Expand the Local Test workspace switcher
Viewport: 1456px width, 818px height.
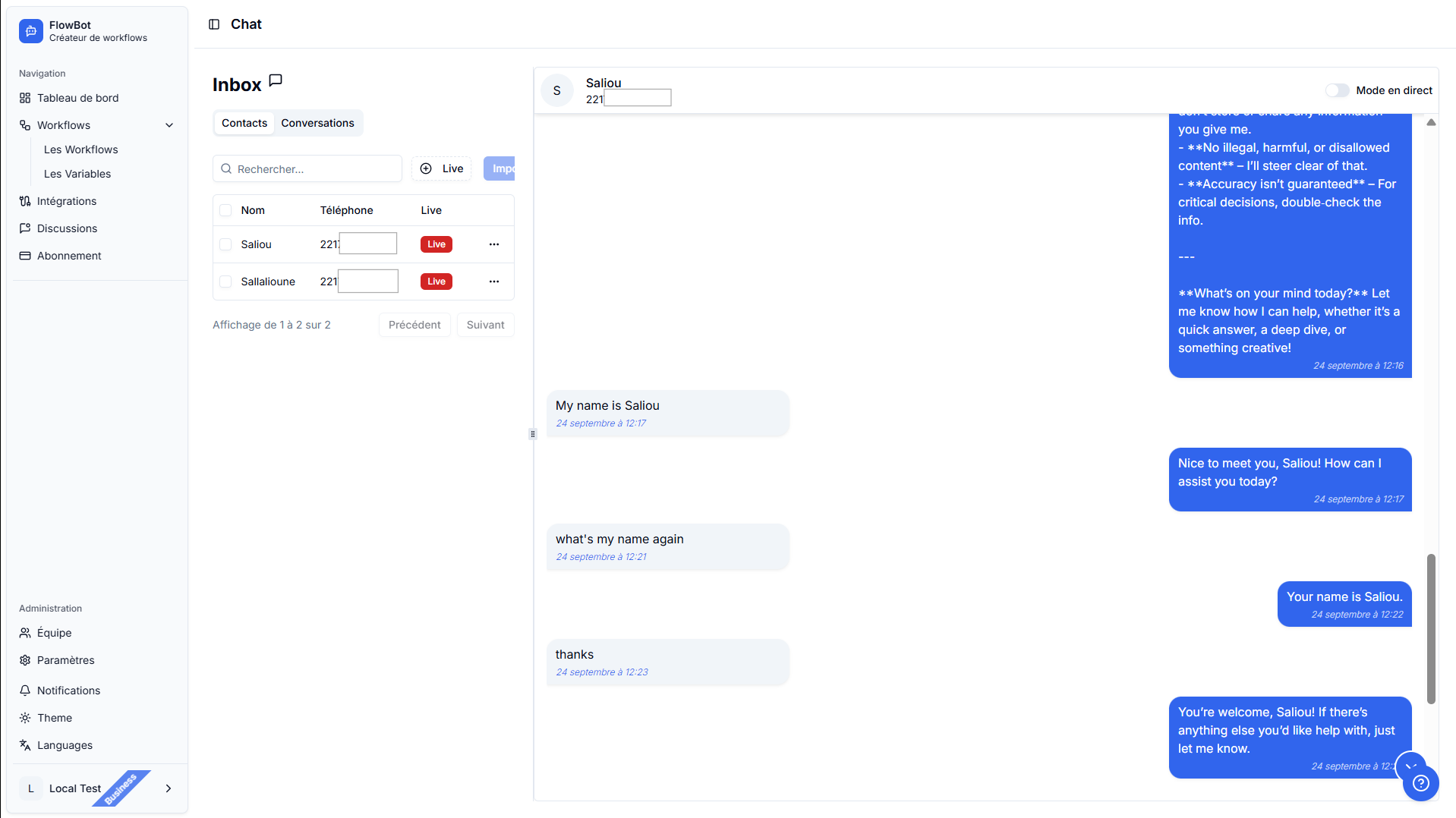[x=168, y=788]
